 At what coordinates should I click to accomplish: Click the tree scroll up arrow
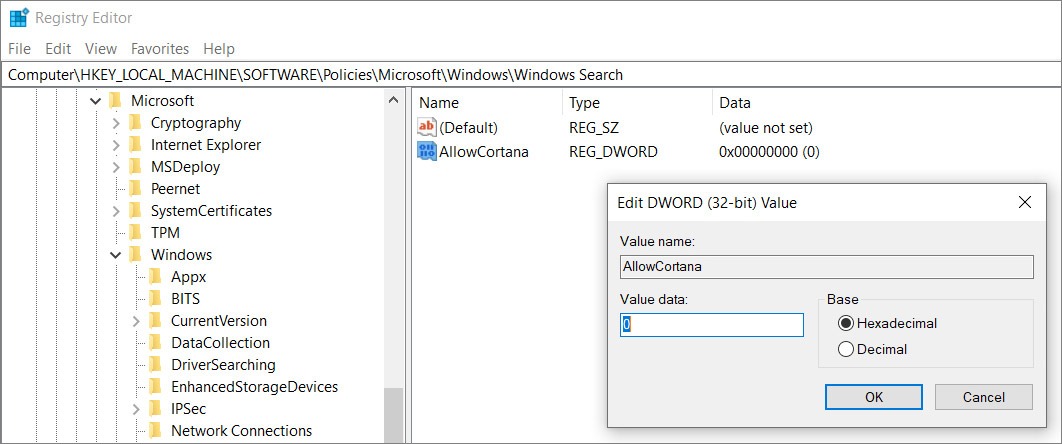click(393, 100)
